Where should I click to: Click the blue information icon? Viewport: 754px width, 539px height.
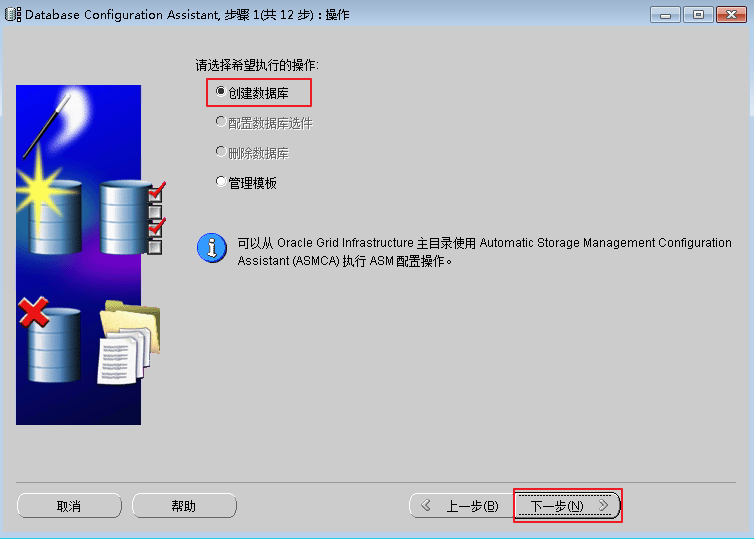(x=211, y=247)
